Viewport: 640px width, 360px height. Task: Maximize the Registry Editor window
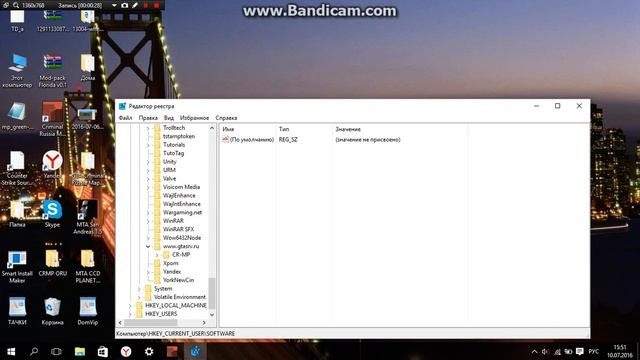click(558, 106)
